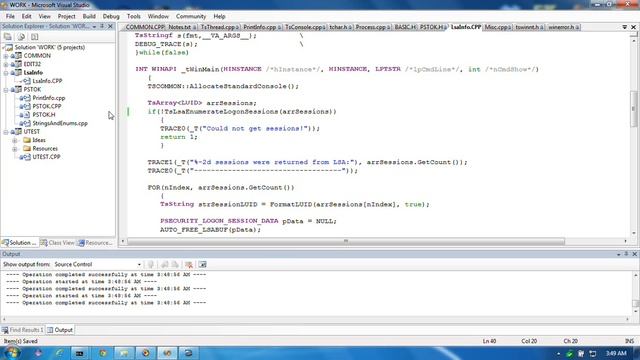
Task: Switch to TsThread.cpp editor tab
Action: point(220,27)
